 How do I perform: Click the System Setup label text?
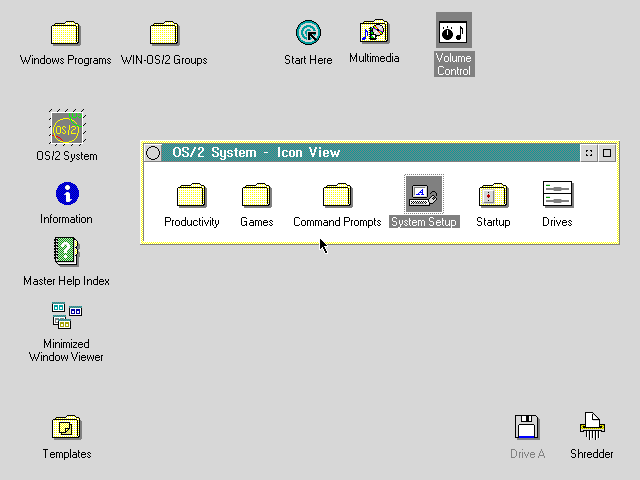click(x=424, y=222)
